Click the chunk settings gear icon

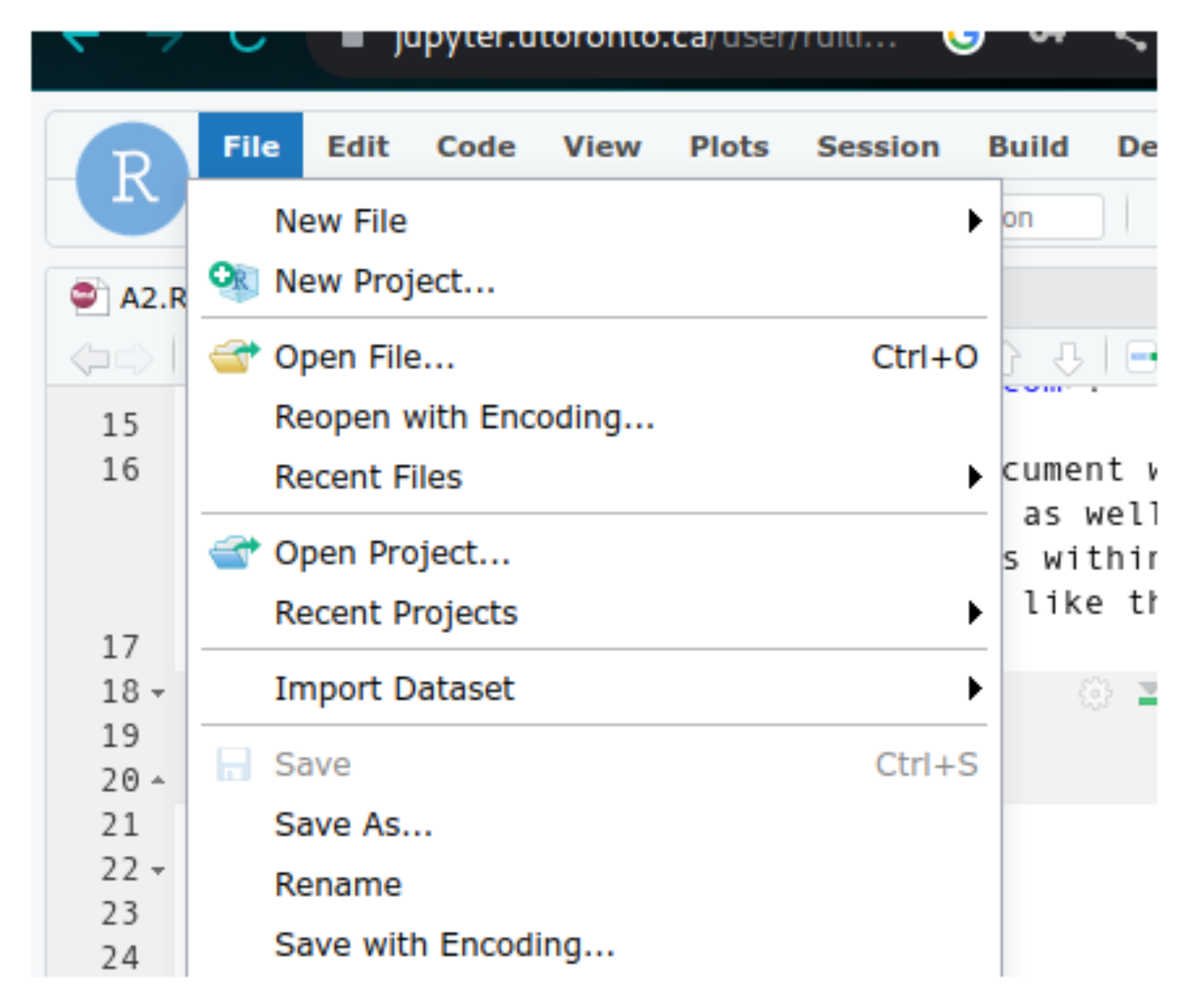coord(1095,693)
